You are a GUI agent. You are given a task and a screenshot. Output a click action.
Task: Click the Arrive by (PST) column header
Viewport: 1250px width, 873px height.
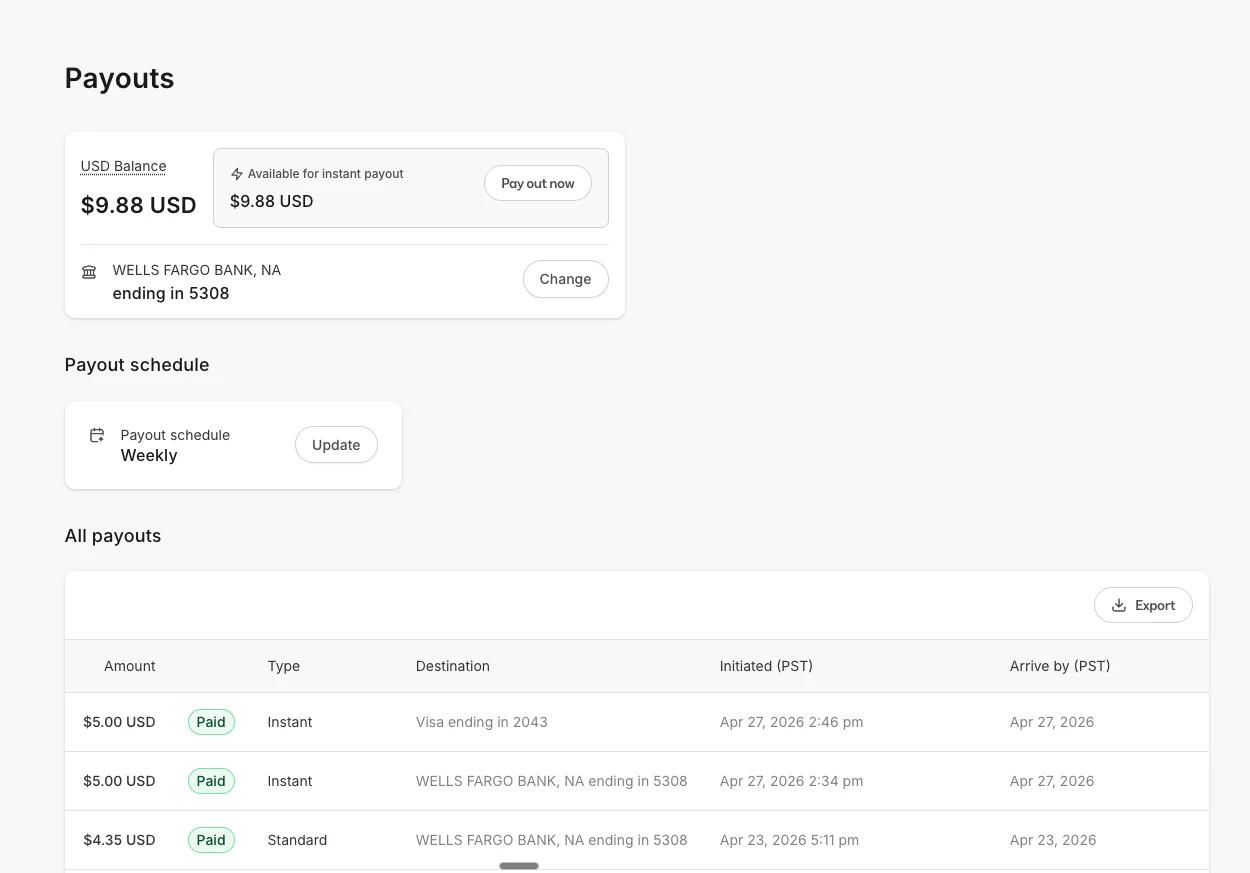1060,666
